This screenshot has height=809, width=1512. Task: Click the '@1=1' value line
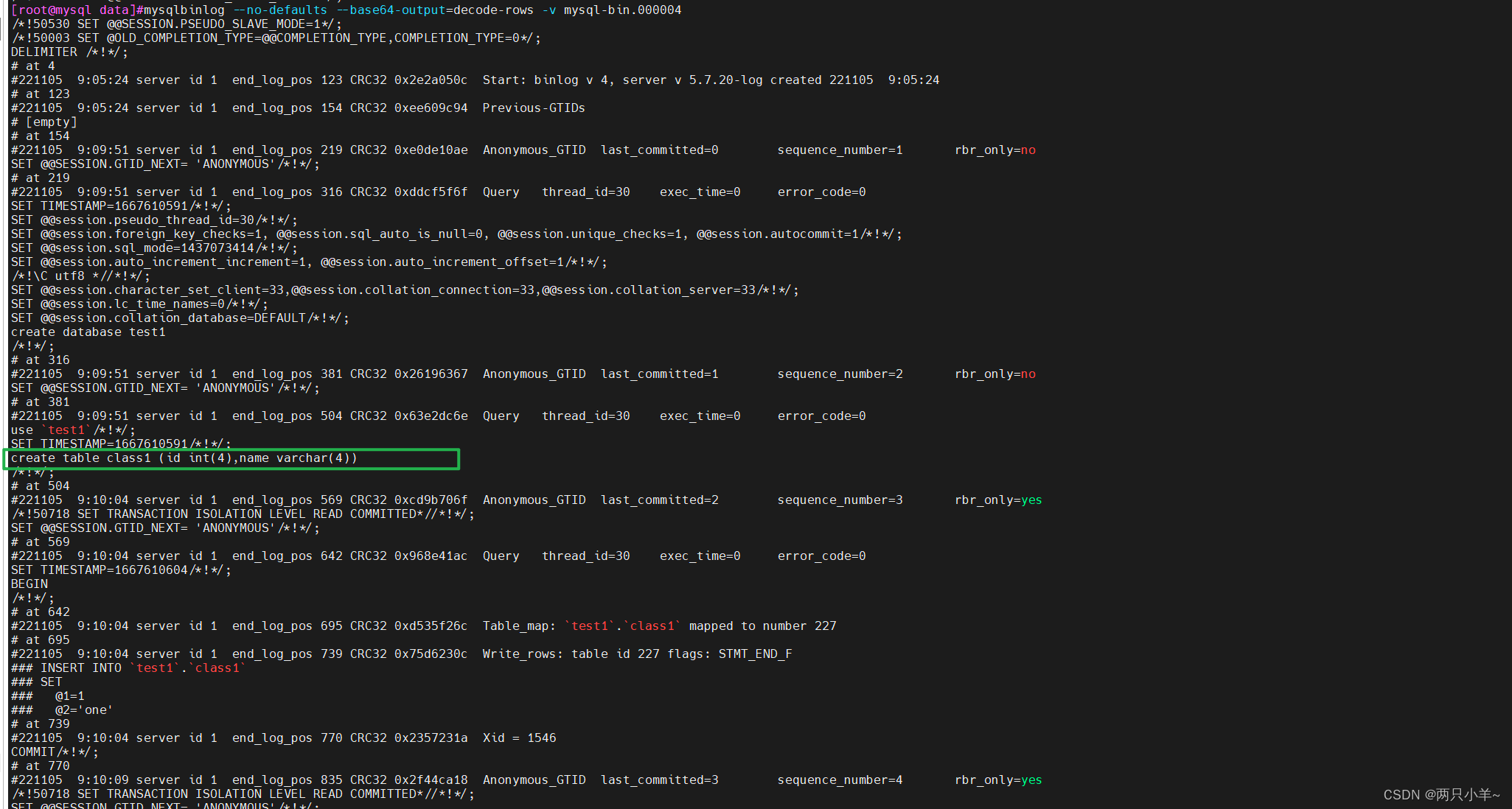(x=47, y=696)
